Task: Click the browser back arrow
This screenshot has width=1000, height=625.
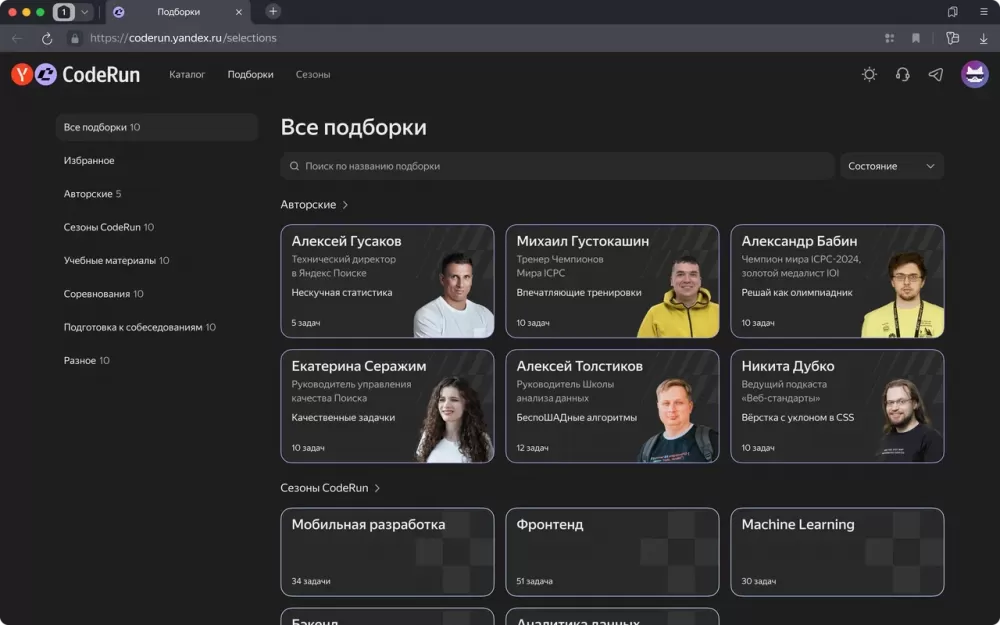Action: click(x=17, y=38)
